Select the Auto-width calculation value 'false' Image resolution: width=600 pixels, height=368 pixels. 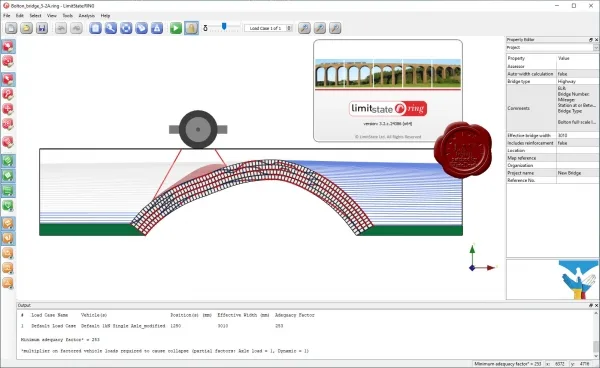pyautogui.click(x=577, y=74)
